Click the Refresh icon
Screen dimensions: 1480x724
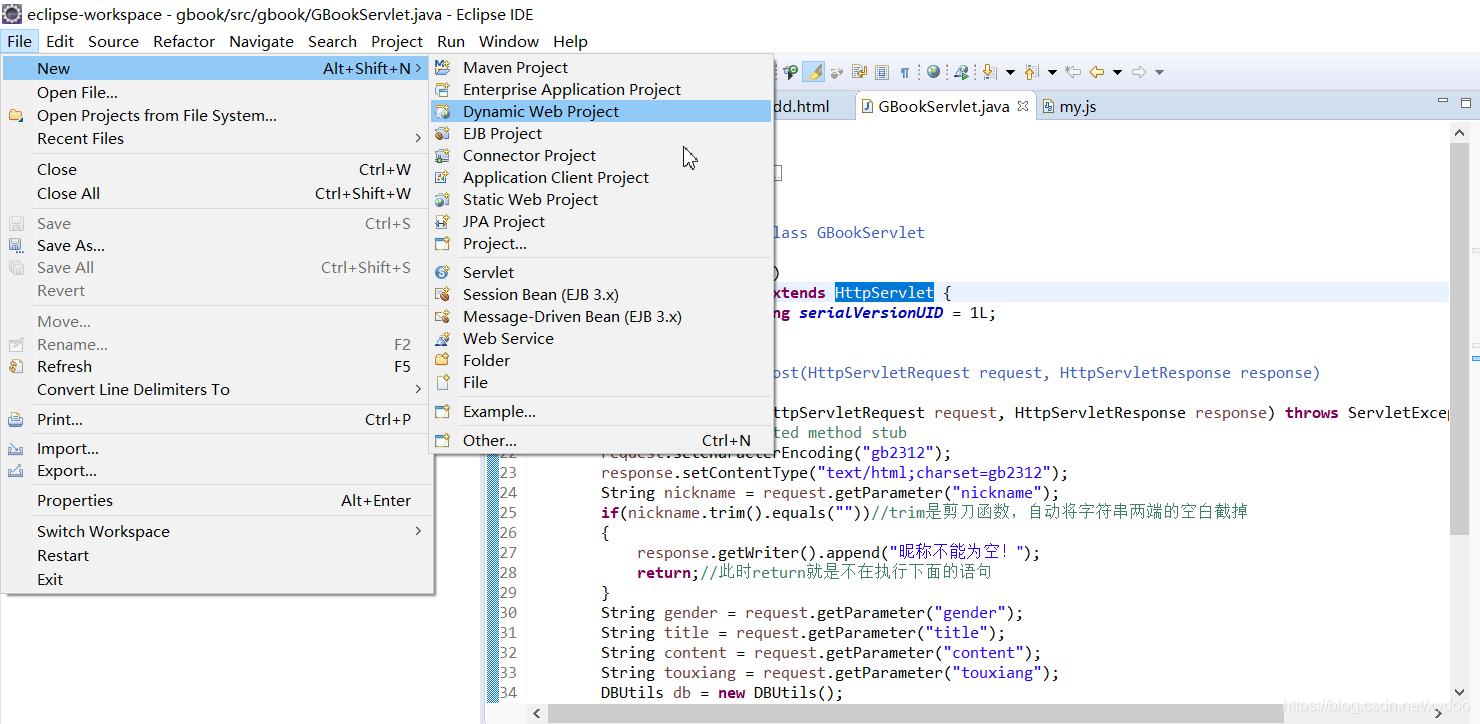[x=15, y=366]
